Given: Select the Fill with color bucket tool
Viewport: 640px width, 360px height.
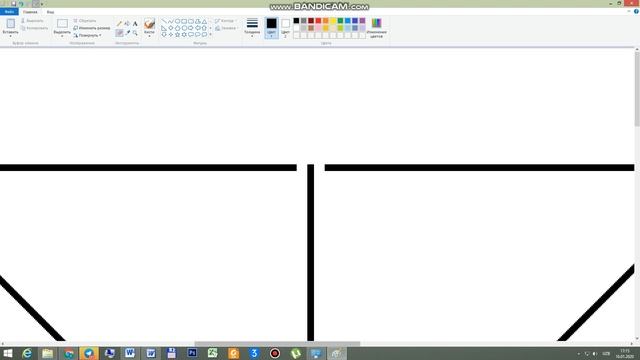Looking at the screenshot, I should (127, 24).
